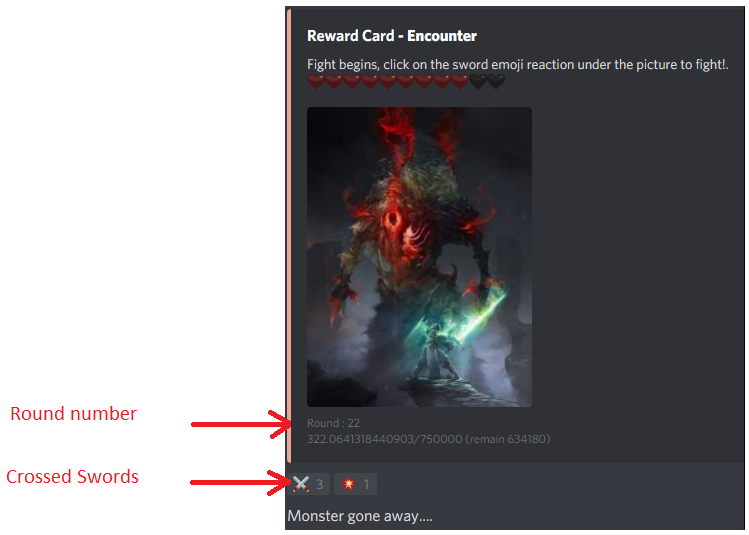
Task: Click the count 1 beside explosion reaction
Action: [366, 484]
